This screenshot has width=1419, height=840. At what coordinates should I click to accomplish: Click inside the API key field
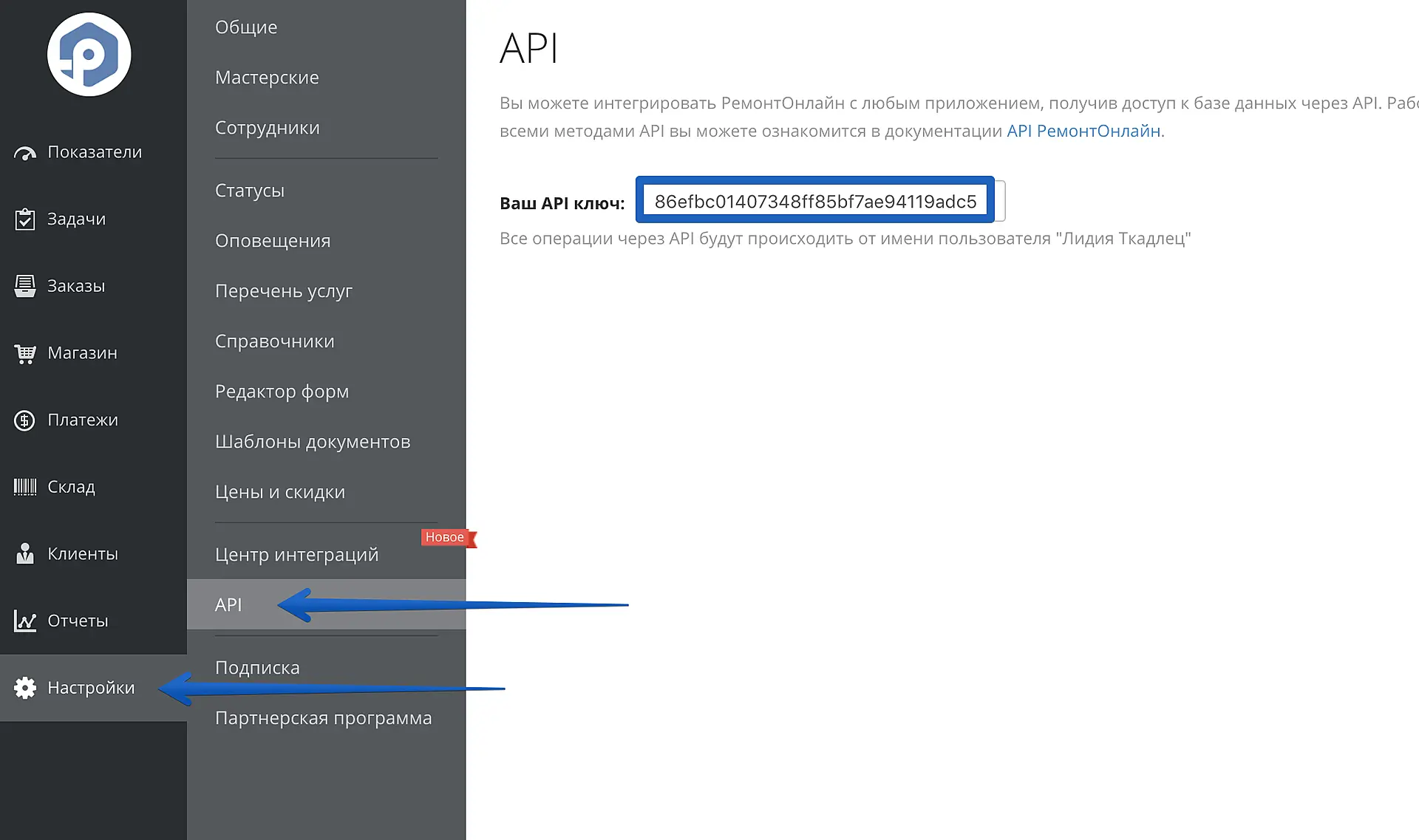tap(814, 201)
